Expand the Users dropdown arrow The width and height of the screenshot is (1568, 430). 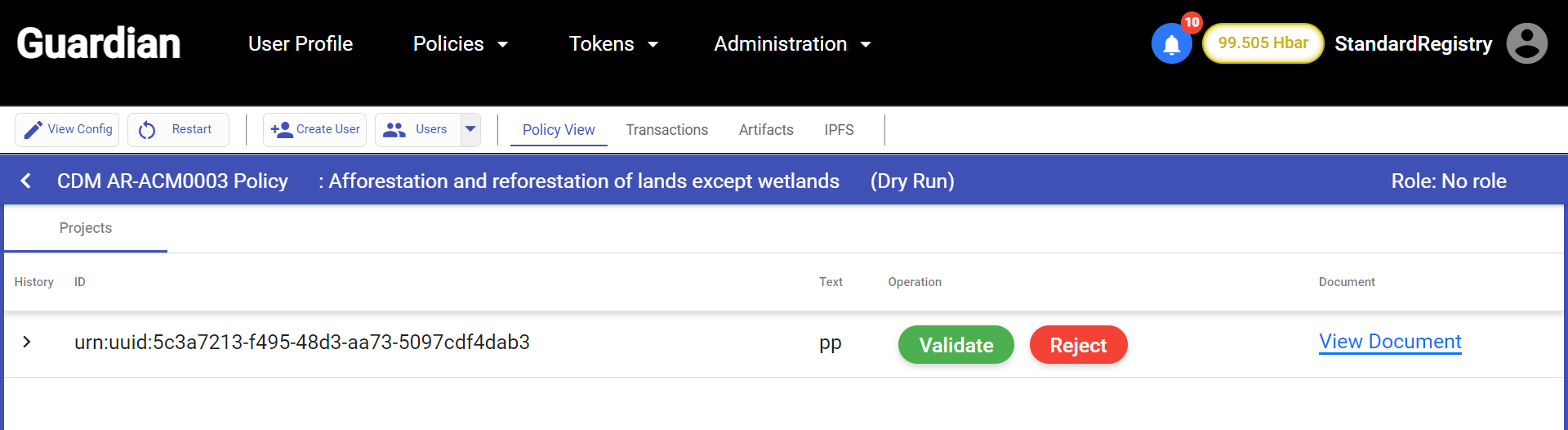pos(470,129)
